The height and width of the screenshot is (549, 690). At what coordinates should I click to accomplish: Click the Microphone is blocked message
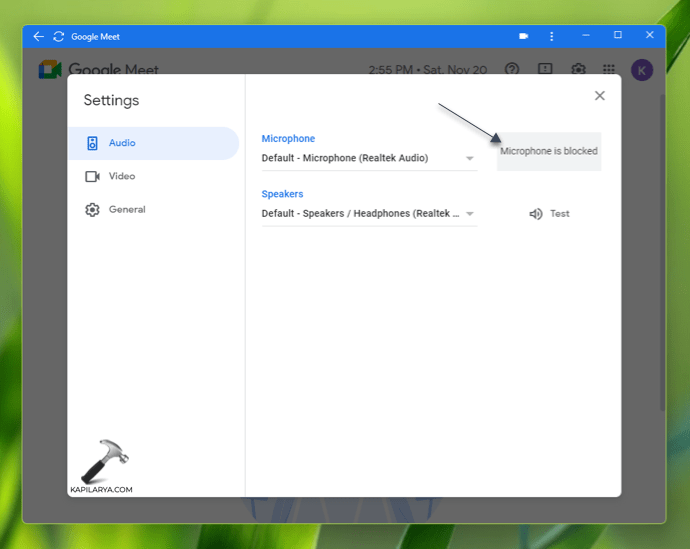tap(549, 151)
